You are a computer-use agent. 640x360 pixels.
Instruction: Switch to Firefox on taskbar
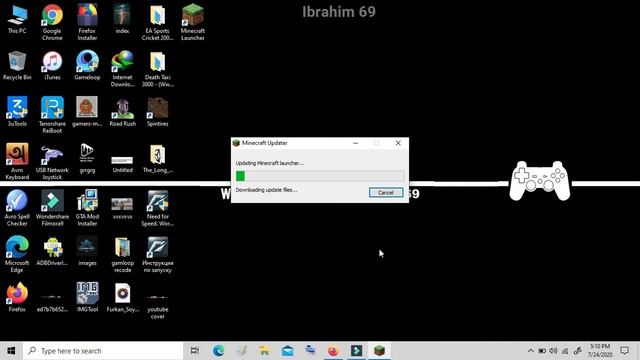point(333,351)
